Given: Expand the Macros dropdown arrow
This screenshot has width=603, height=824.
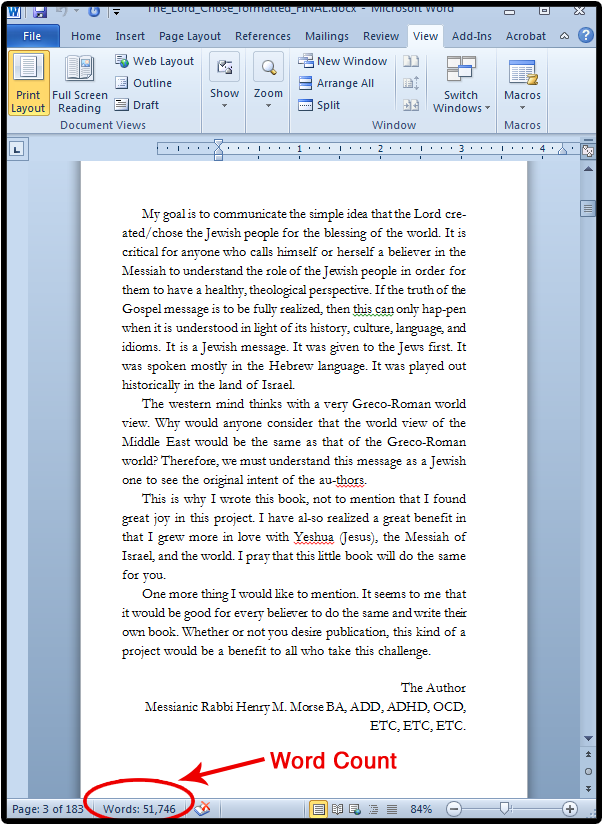Looking at the screenshot, I should click(x=522, y=108).
